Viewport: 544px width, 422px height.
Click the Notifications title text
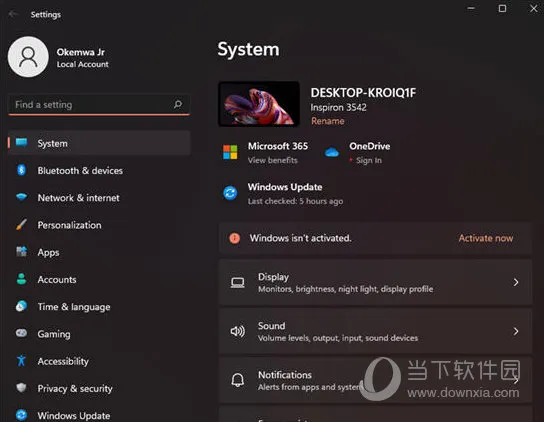coord(285,375)
